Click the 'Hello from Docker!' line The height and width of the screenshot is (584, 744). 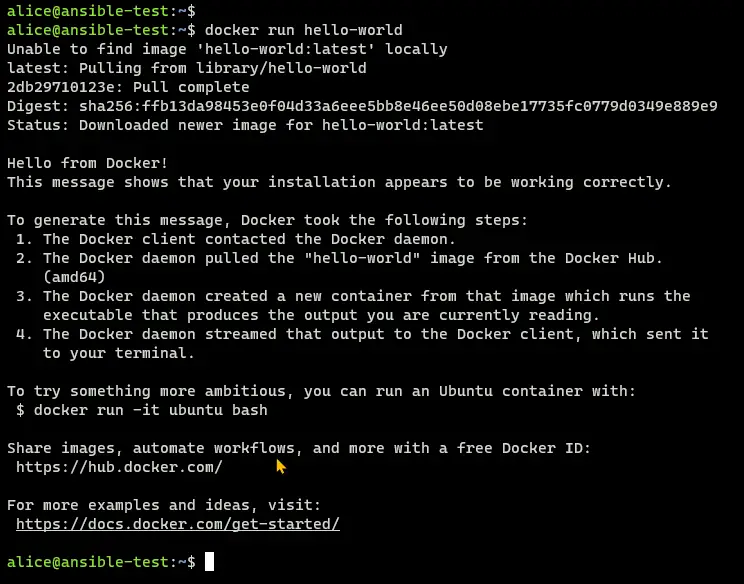[x=87, y=163]
